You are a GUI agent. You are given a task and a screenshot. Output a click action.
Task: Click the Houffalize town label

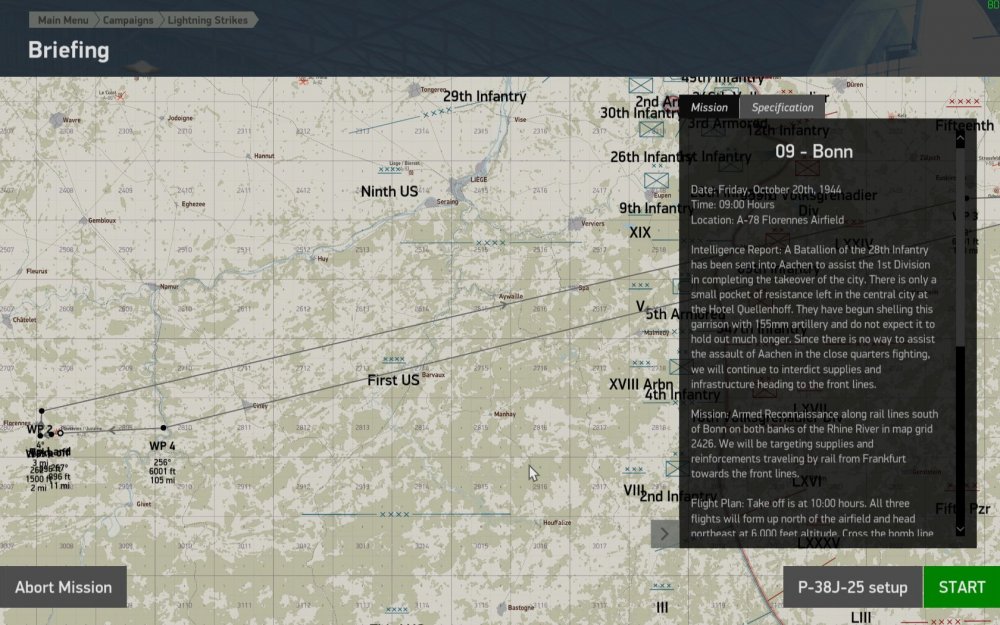[557, 522]
